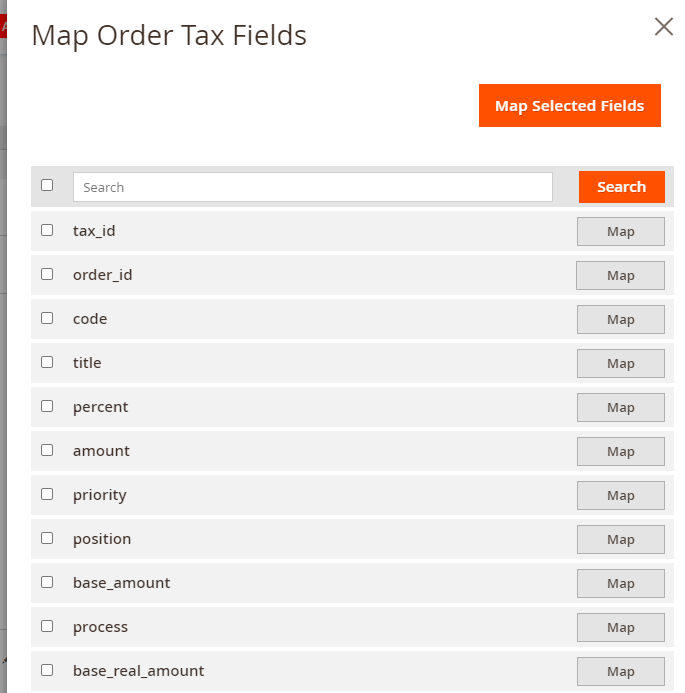Select the order_id field checkbox
Image resolution: width=685 pixels, height=693 pixels.
pos(47,274)
